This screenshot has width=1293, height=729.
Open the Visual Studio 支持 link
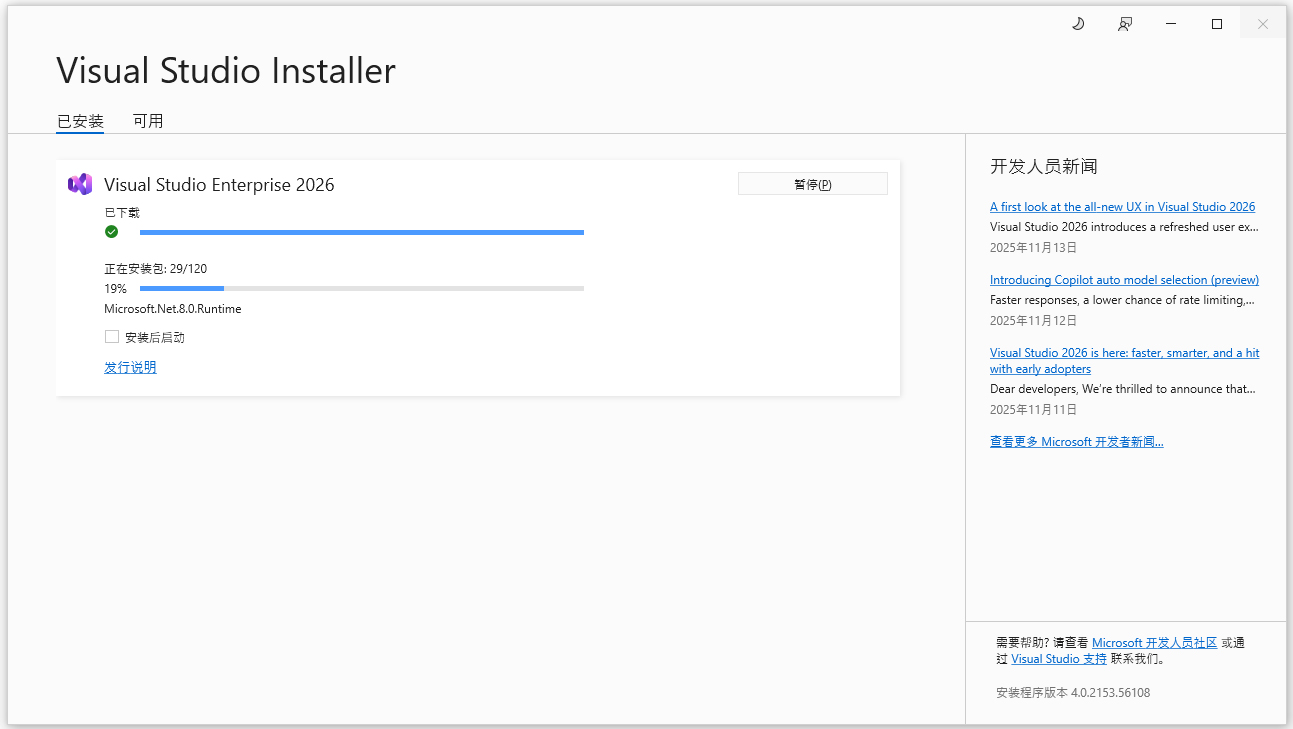tap(1059, 659)
